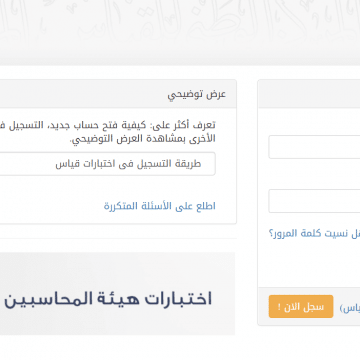Click the word "اختبارات" in banner title
This screenshot has height=360, width=360.
point(178,299)
